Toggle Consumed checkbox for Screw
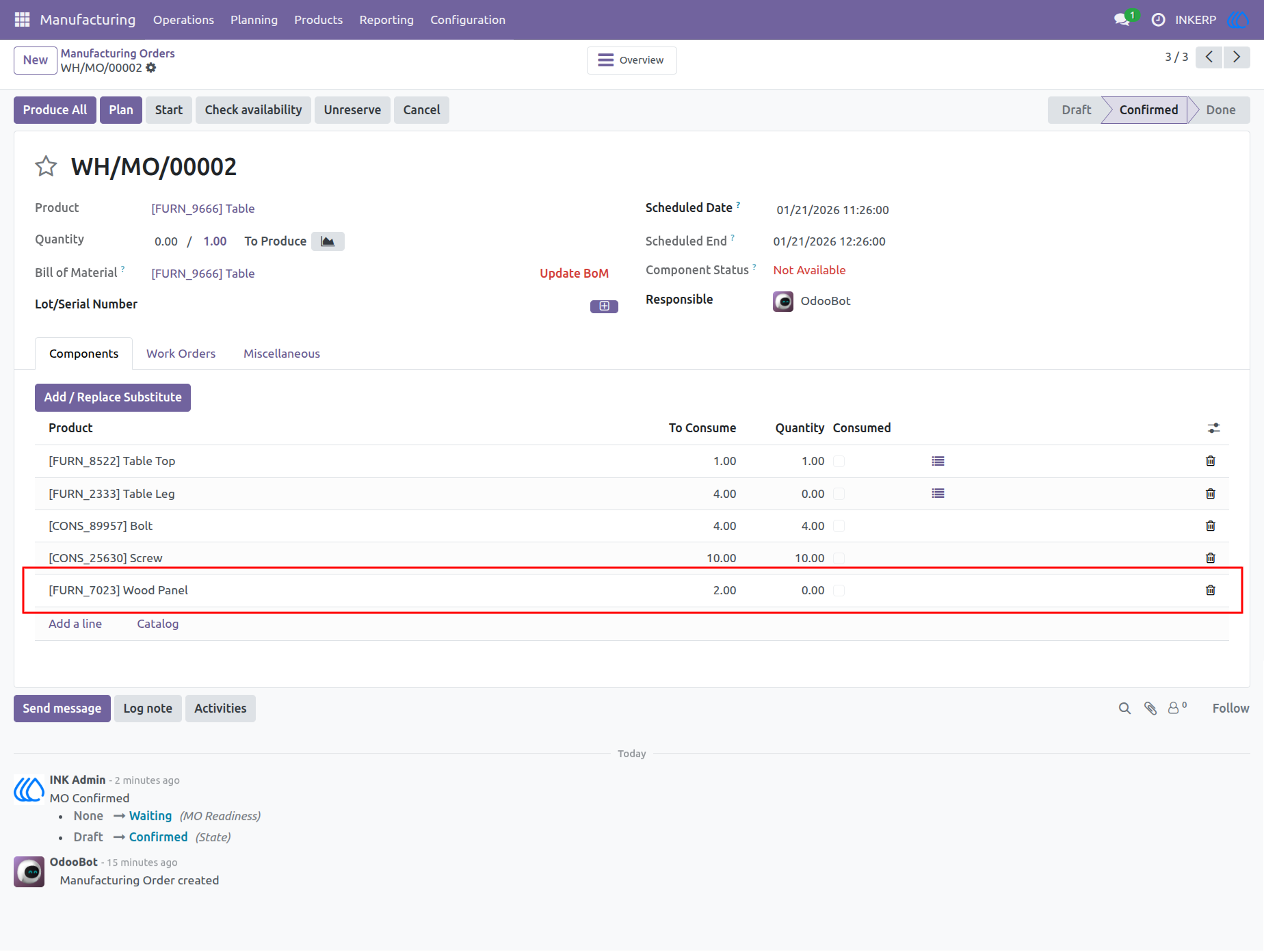This screenshot has width=1264, height=952. (839, 558)
